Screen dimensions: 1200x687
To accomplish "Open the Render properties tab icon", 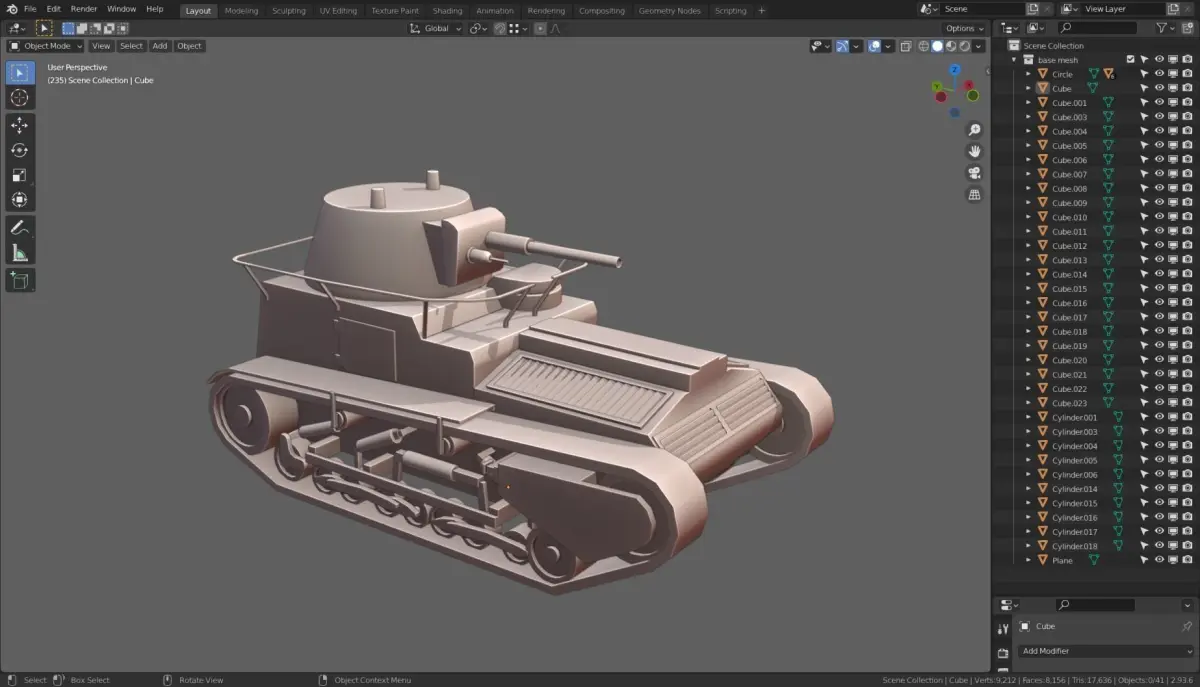I will click(x=1003, y=653).
